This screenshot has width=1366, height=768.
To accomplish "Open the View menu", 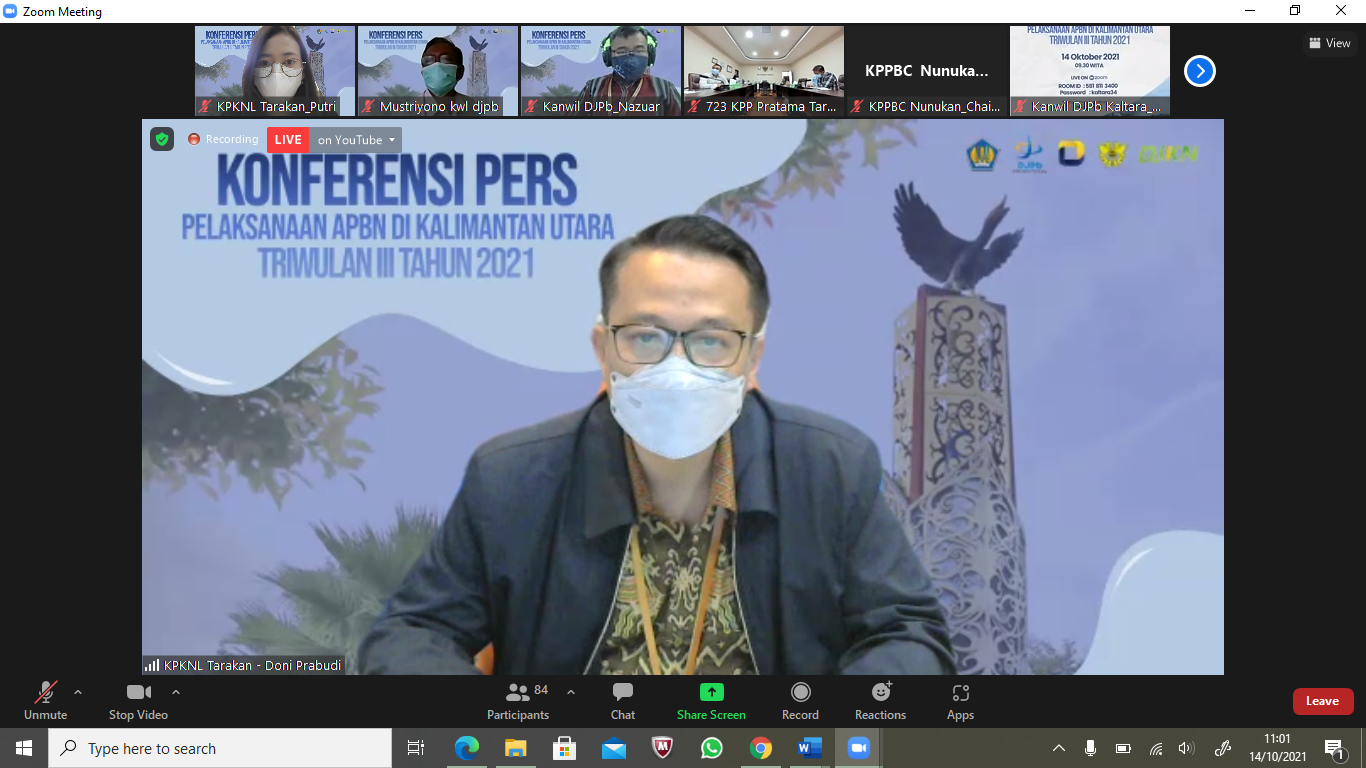I will coord(1330,43).
